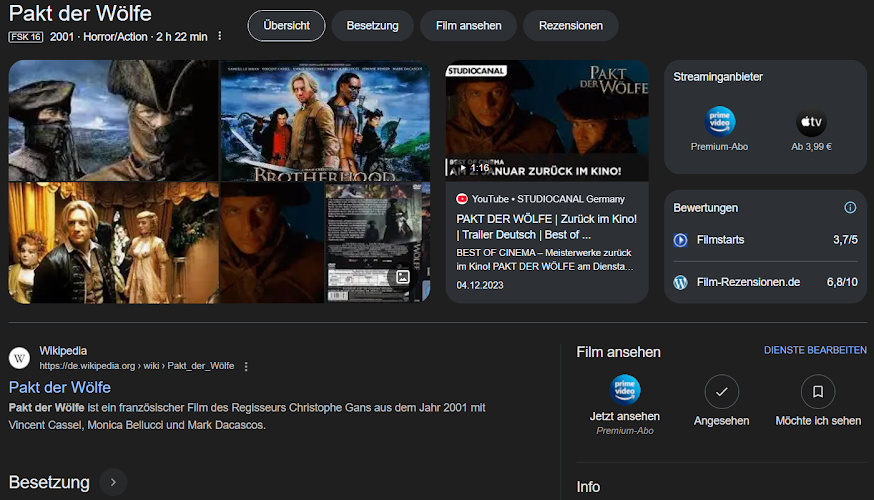The image size is (874, 500).
Task: Open the Pakt der Wölfe Wikipedia link
Action: tap(60, 387)
